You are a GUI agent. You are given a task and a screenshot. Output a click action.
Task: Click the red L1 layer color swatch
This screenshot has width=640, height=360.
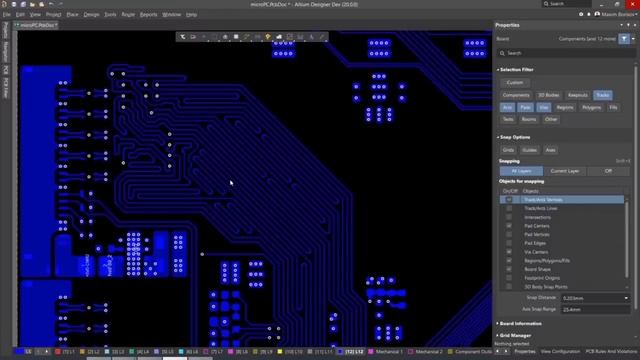coord(58,351)
